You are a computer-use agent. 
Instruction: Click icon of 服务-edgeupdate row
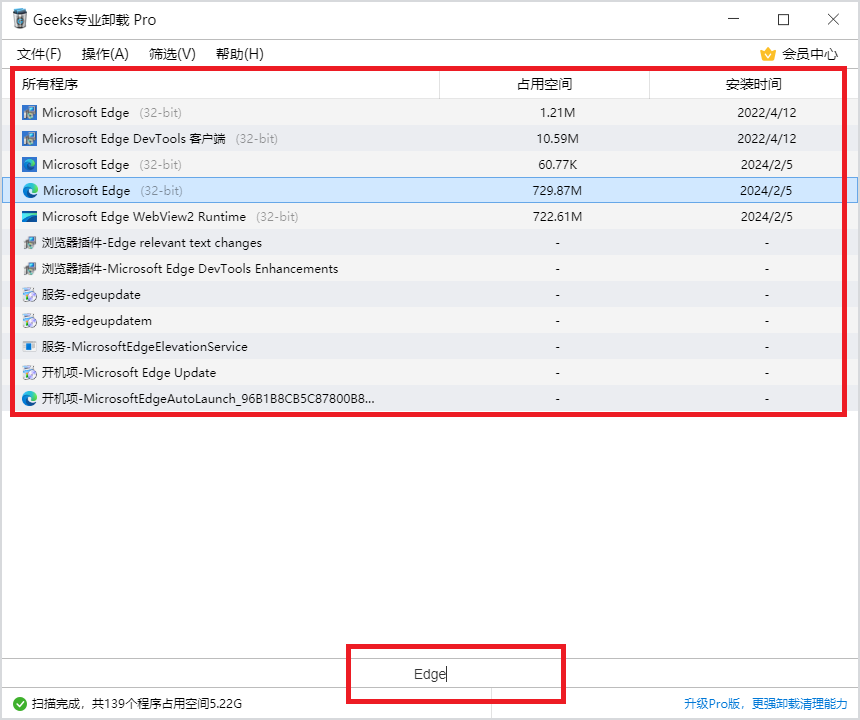coord(29,294)
